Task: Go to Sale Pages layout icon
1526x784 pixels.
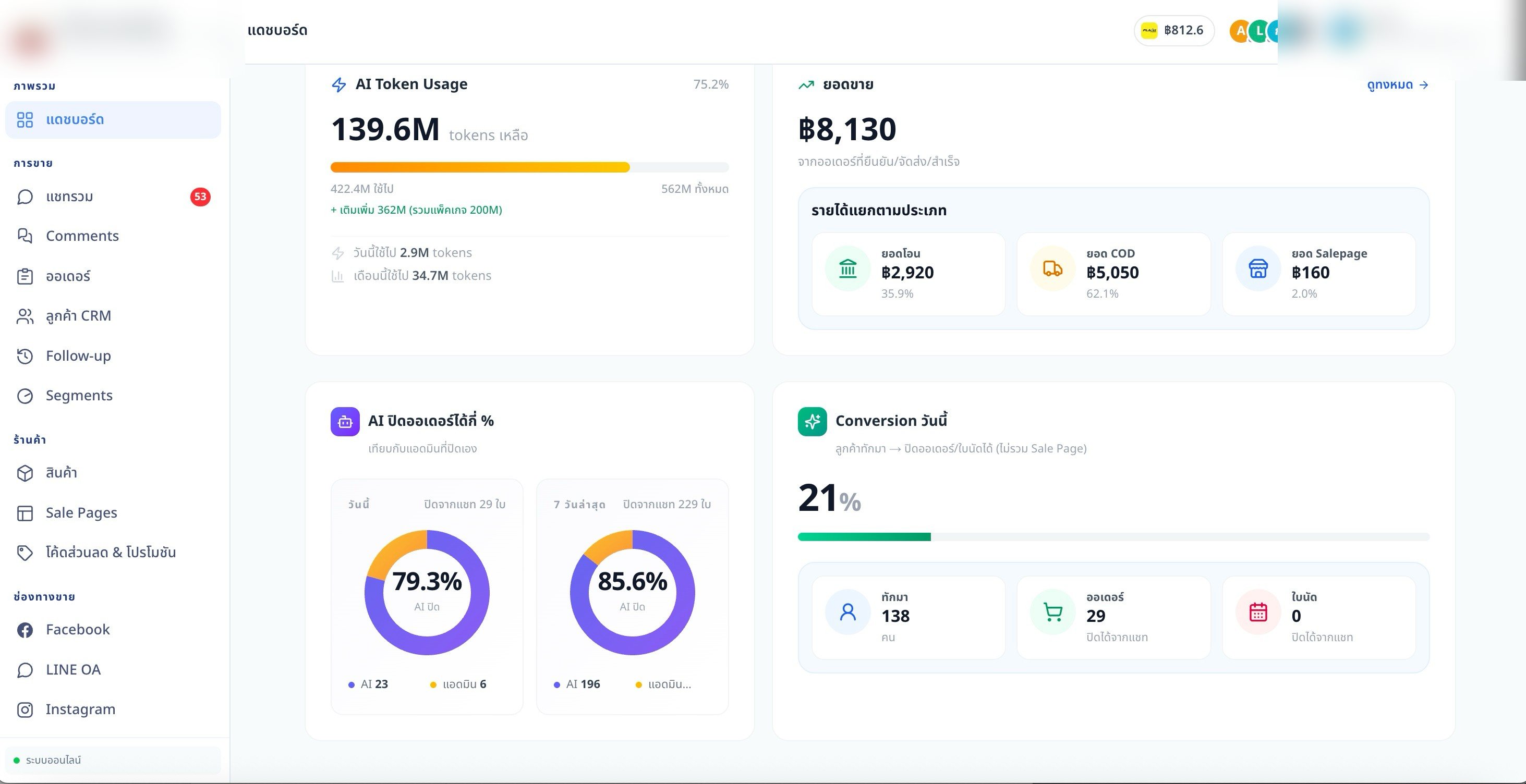Action: (x=25, y=513)
